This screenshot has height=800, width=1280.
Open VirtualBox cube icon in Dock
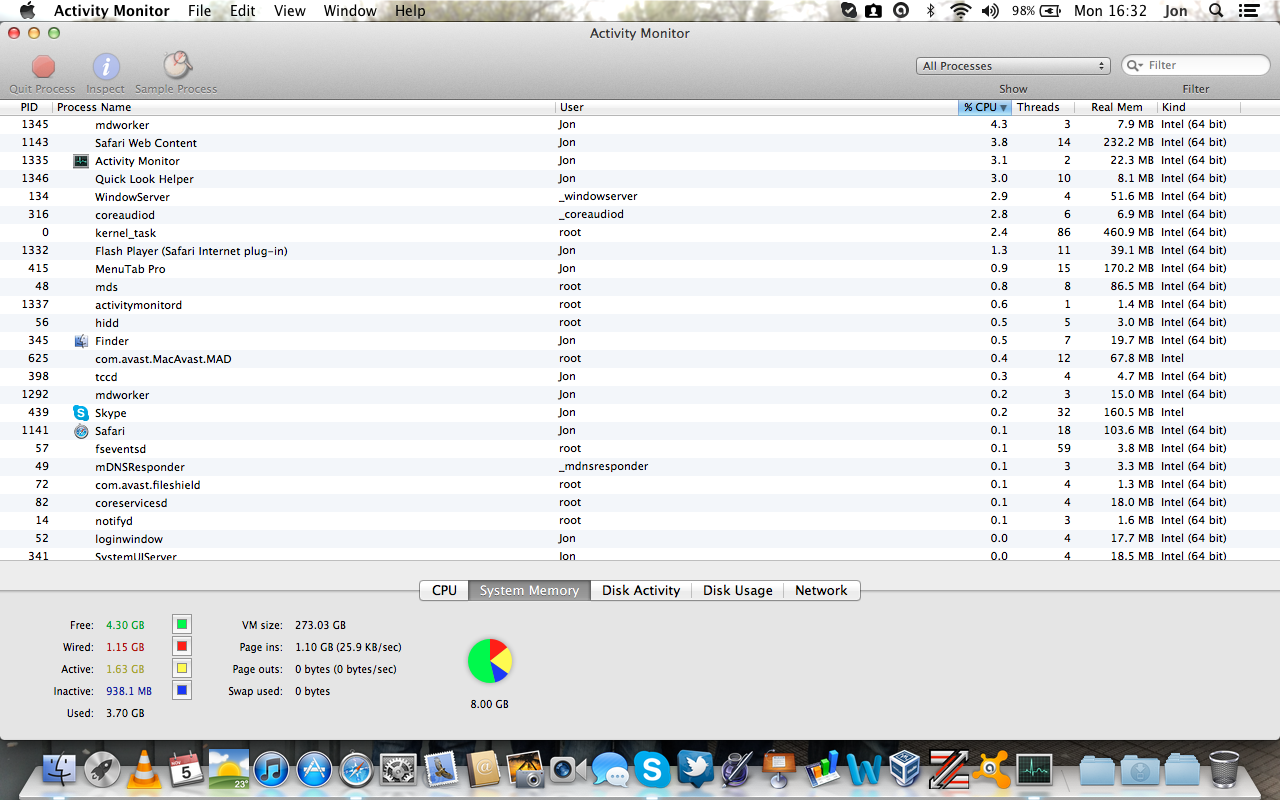click(906, 768)
